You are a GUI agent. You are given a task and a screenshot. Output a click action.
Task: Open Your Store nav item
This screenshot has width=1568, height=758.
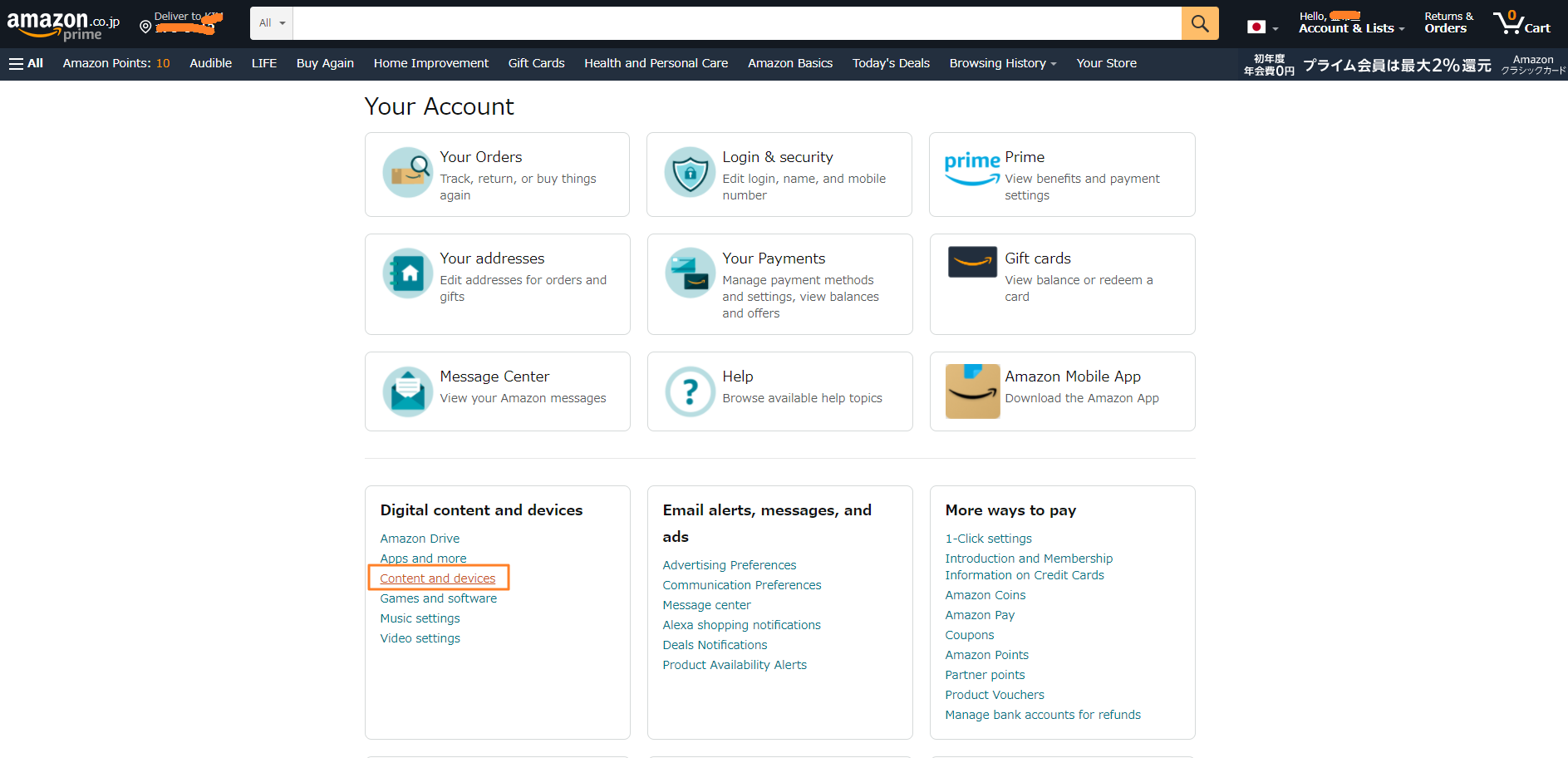1107,63
